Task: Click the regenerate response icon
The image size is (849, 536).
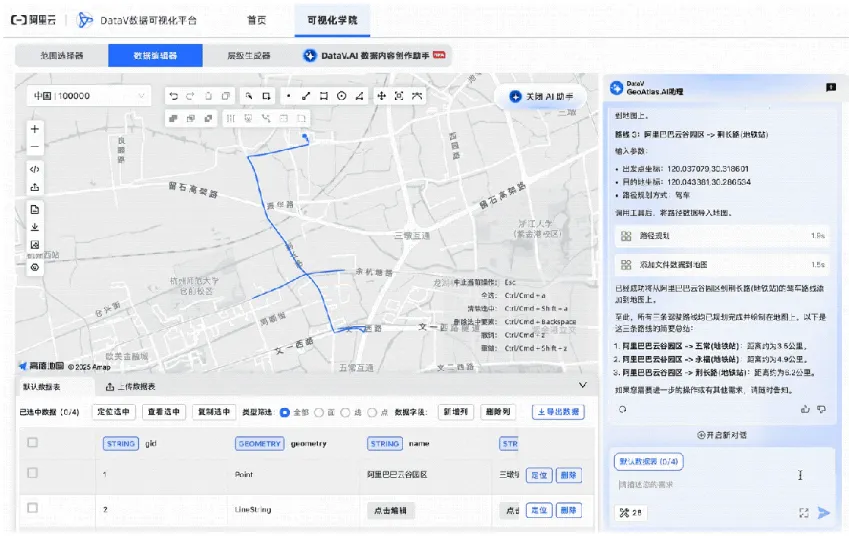Action: click(x=623, y=409)
